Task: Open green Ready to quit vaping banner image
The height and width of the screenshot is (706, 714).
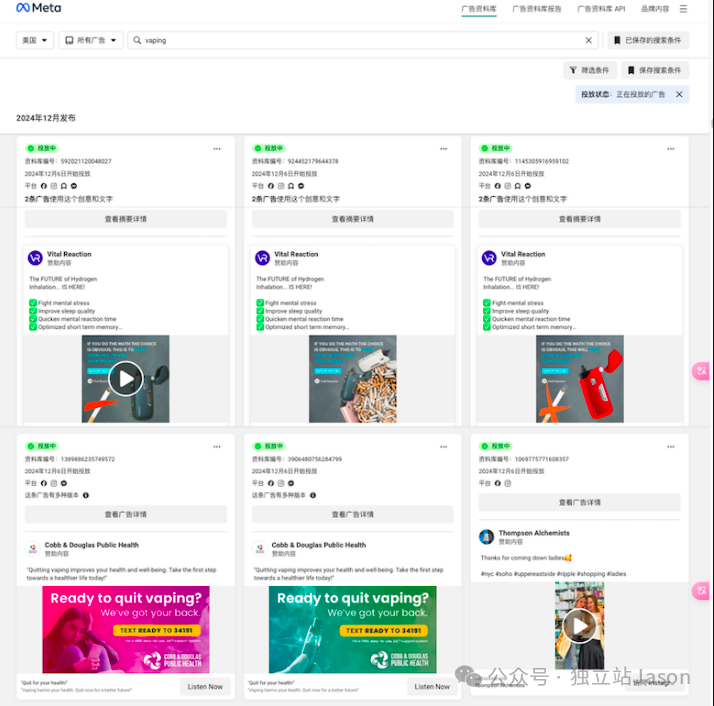Action: click(x=352, y=629)
